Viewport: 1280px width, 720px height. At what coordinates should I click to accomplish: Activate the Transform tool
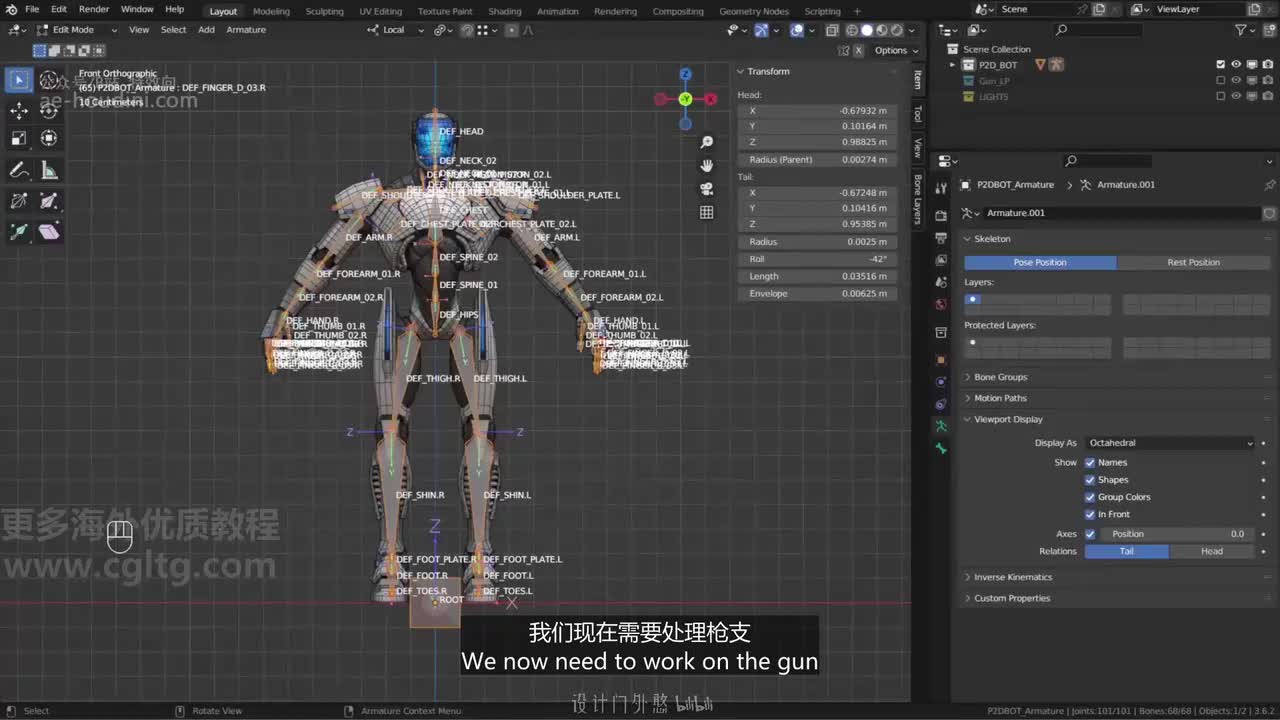49,138
